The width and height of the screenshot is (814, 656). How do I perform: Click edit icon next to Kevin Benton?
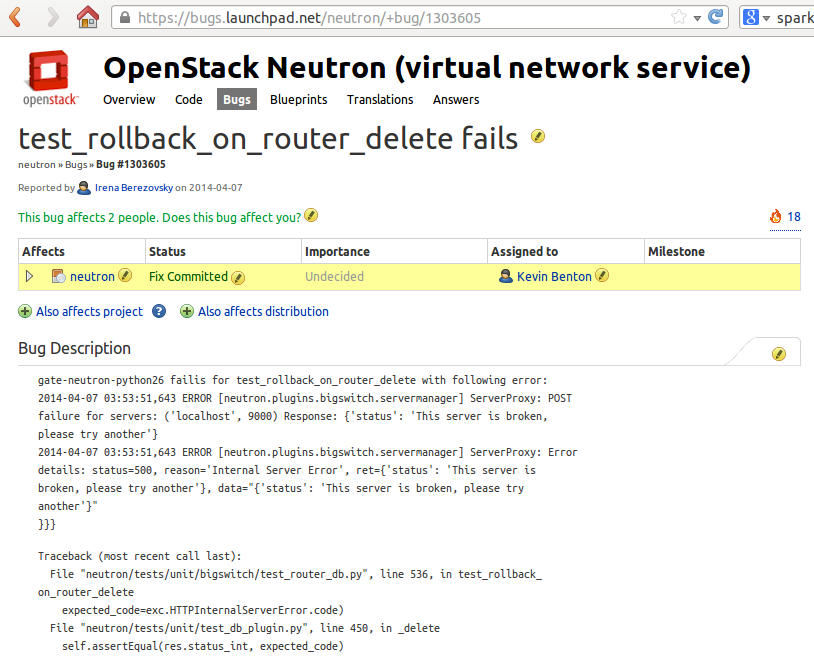[602, 276]
